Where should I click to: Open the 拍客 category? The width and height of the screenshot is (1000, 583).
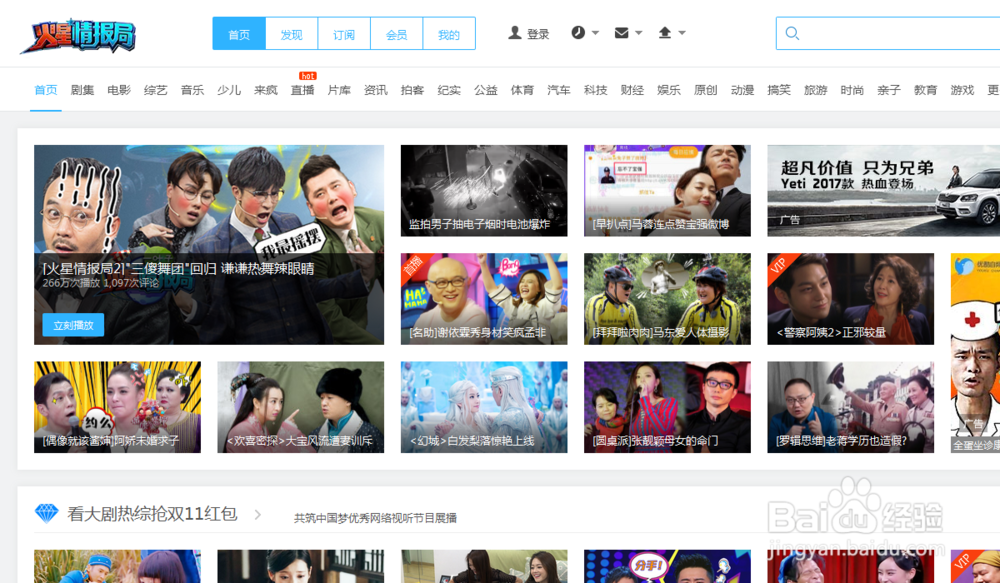point(412,90)
